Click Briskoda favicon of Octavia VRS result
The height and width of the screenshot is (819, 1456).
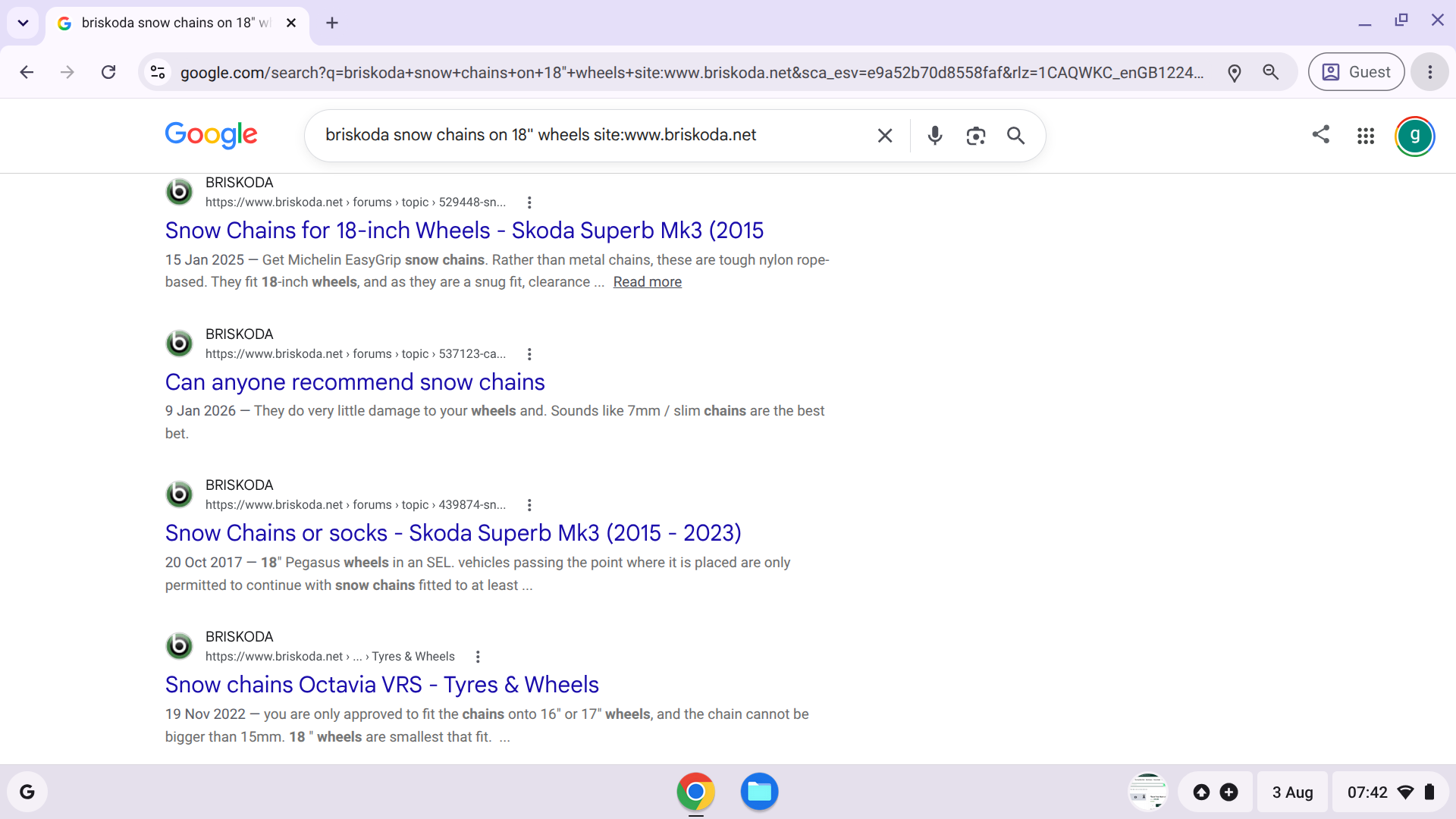click(179, 646)
